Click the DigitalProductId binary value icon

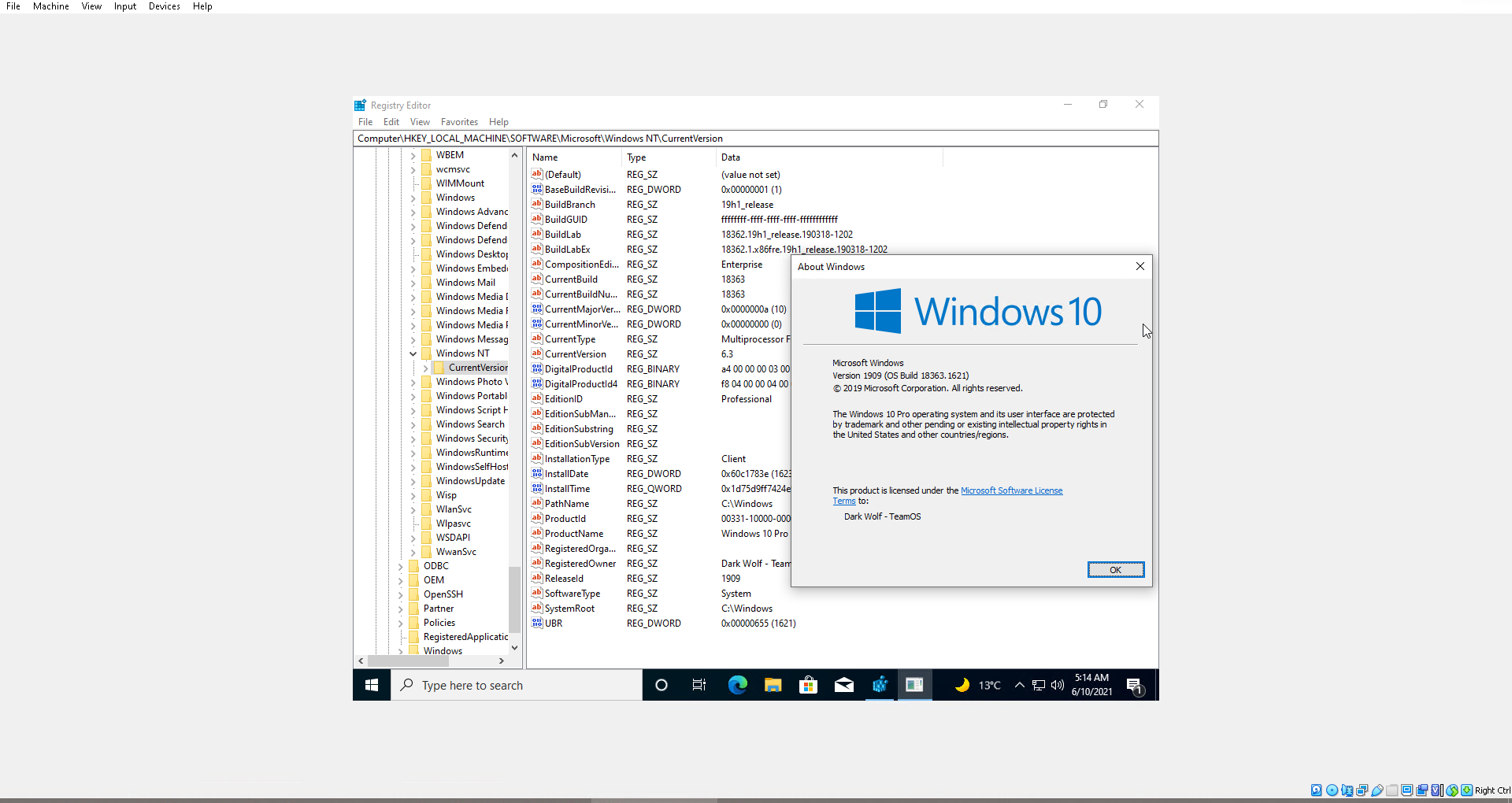click(537, 369)
